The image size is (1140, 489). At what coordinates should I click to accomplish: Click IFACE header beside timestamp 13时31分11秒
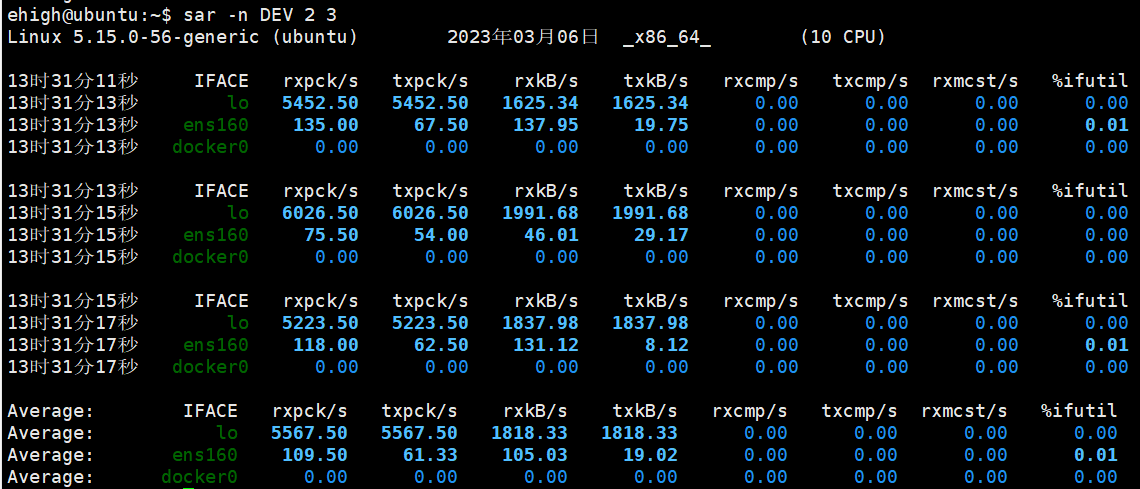(221, 81)
